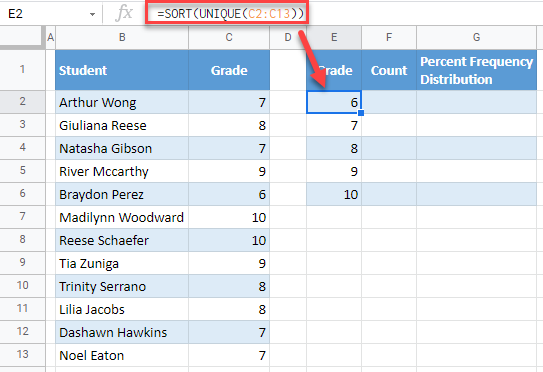Click Braydon Perez's grade of 6

[x=229, y=194]
